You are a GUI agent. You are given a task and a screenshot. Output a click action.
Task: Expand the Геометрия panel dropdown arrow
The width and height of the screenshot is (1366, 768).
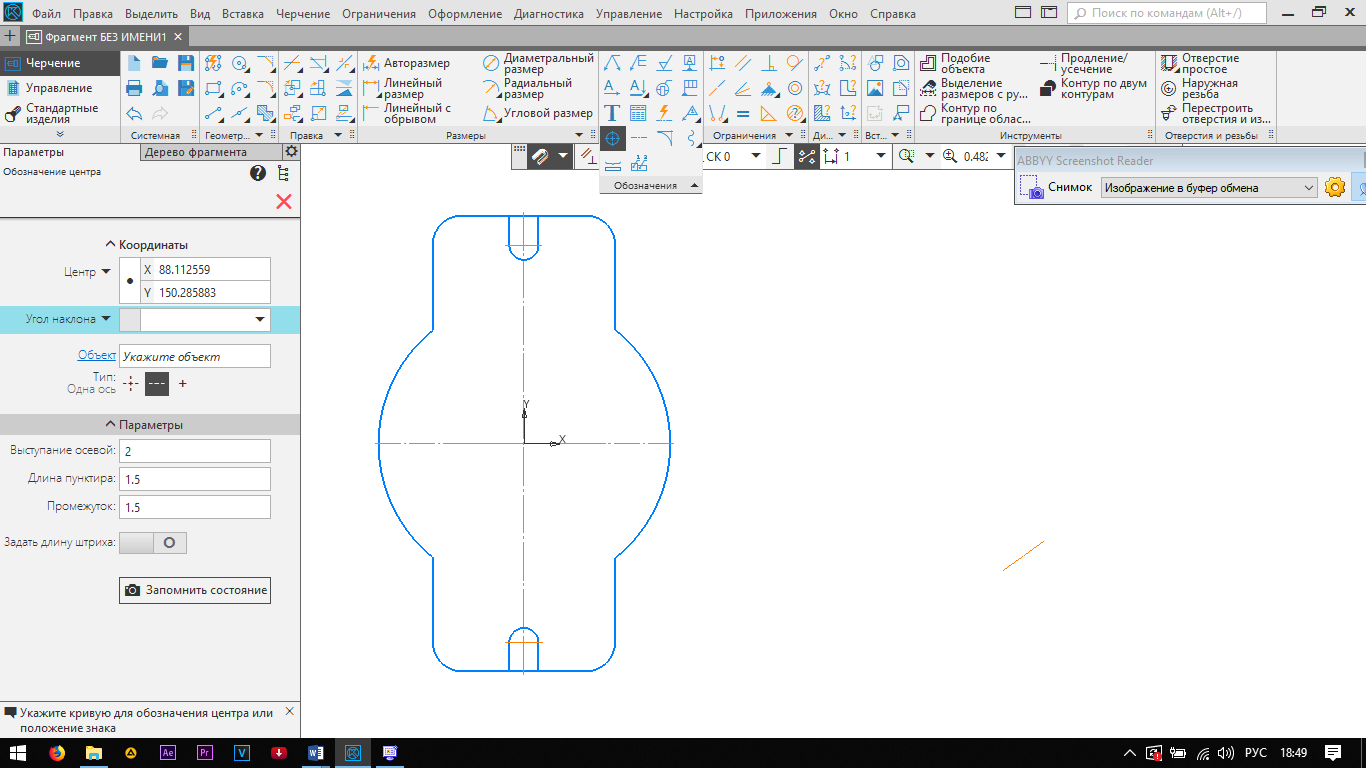pos(259,135)
